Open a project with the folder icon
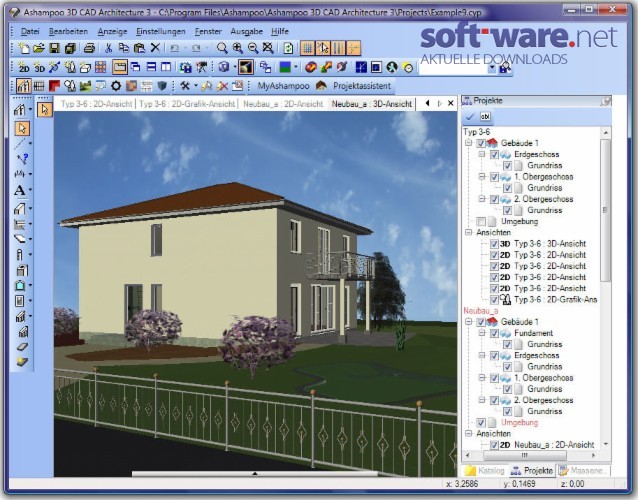 [39, 49]
